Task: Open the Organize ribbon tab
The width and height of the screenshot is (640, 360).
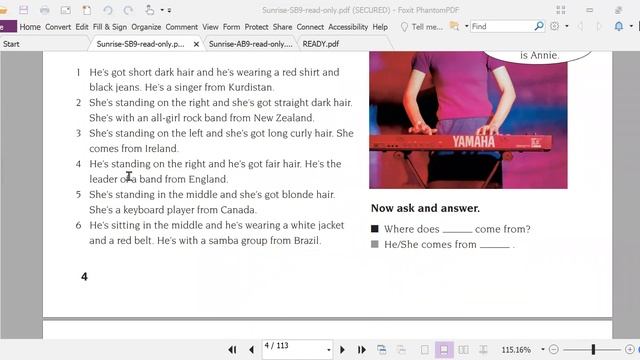Action: 146,27
